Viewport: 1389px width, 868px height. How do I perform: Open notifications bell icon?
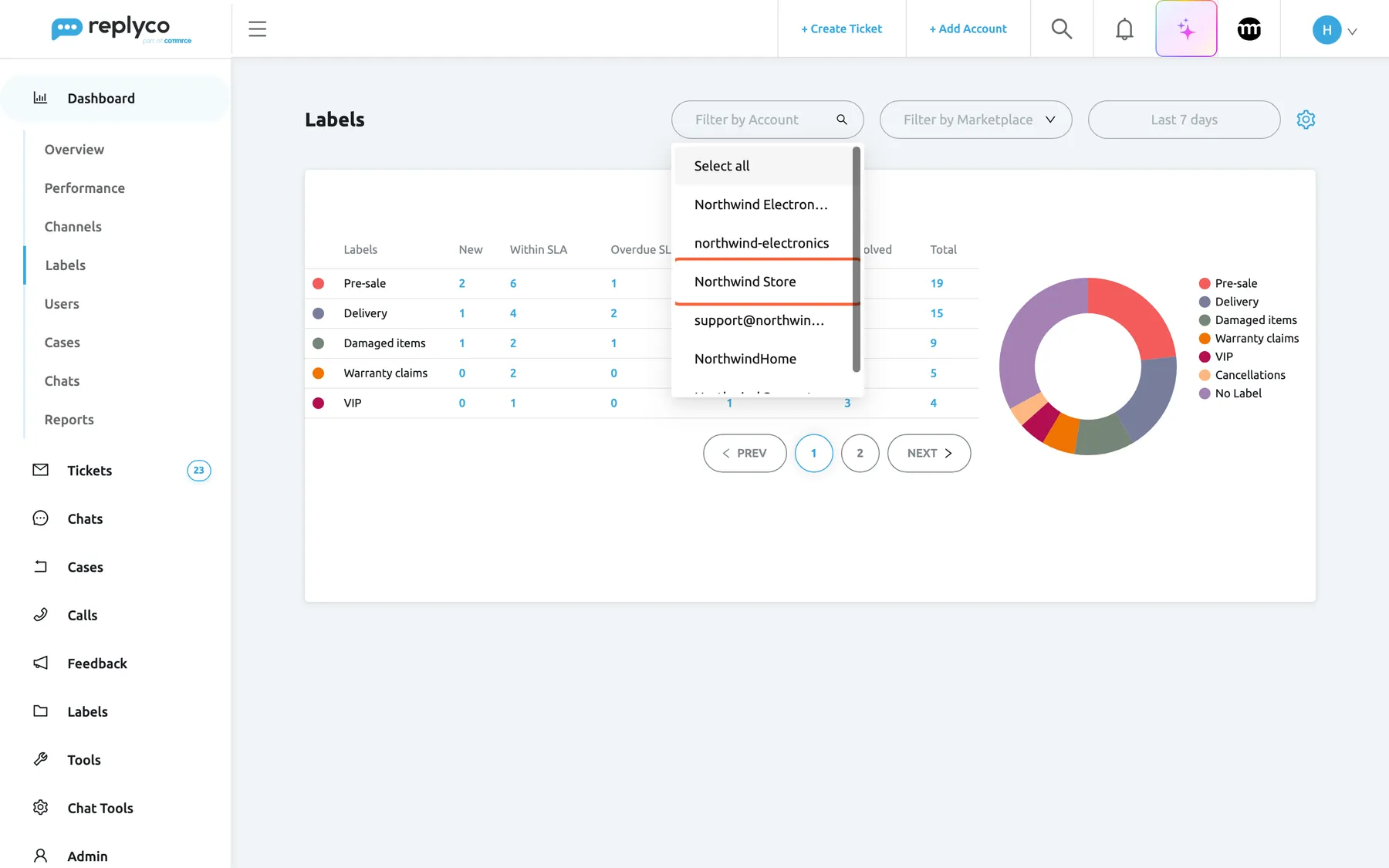click(1124, 29)
